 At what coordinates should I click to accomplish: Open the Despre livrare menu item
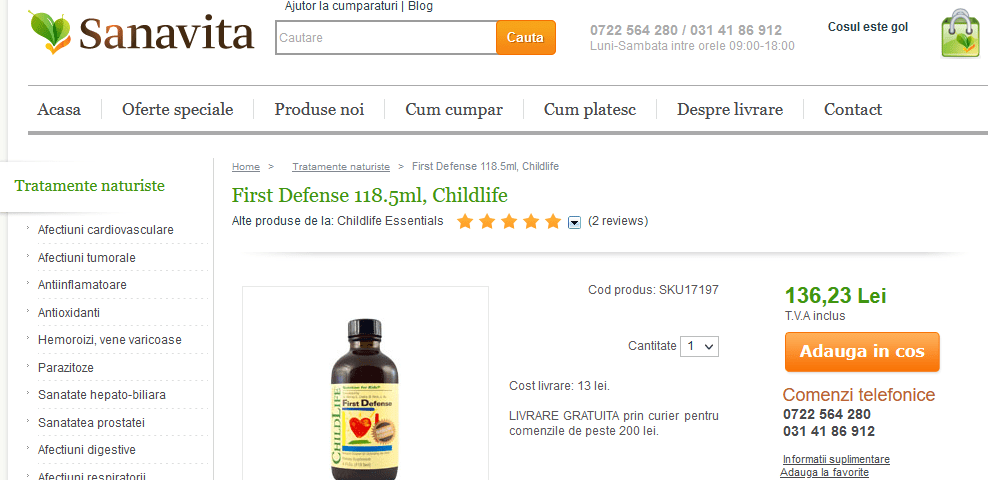tap(730, 110)
